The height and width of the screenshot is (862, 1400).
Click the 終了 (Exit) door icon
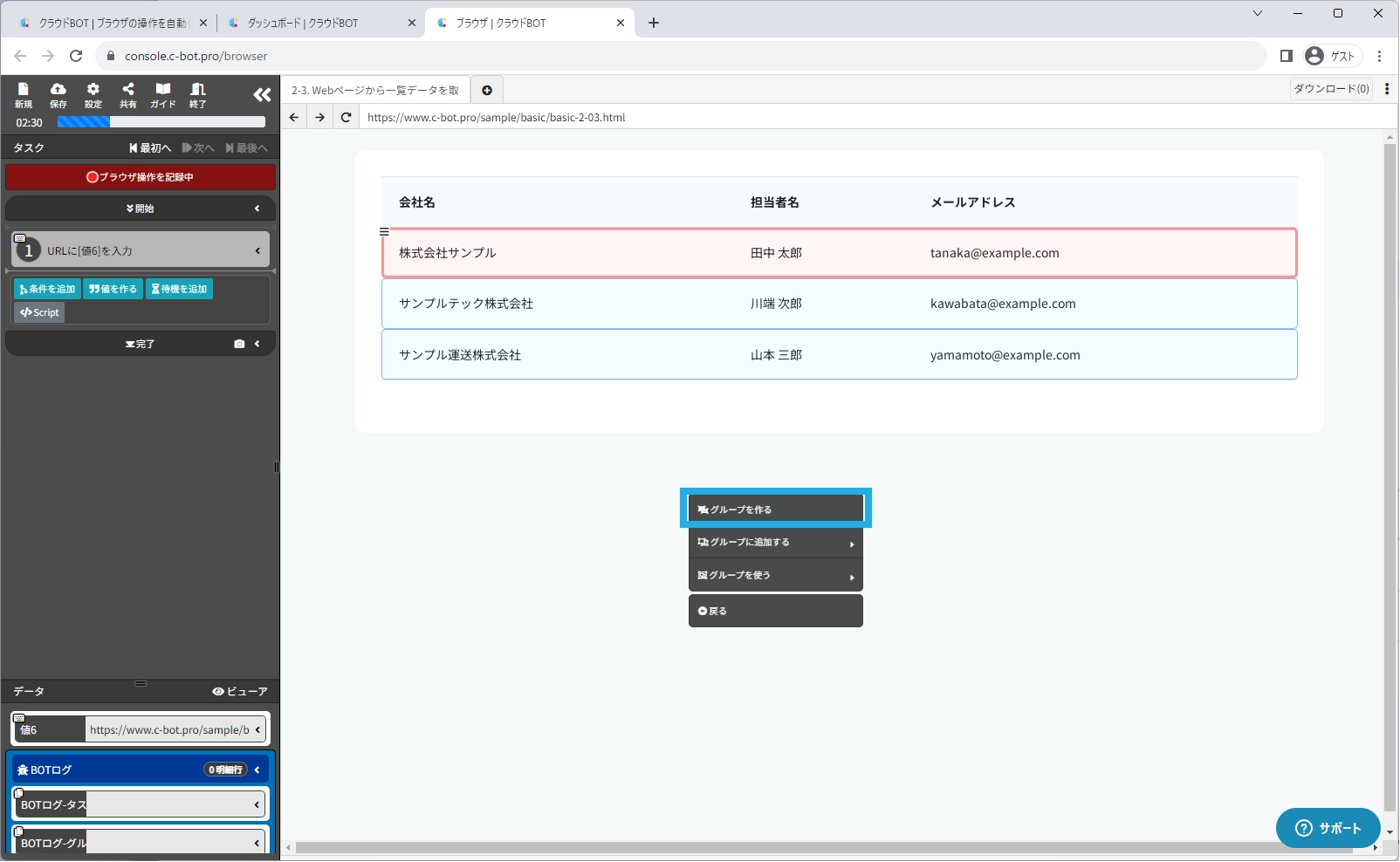pos(198,94)
